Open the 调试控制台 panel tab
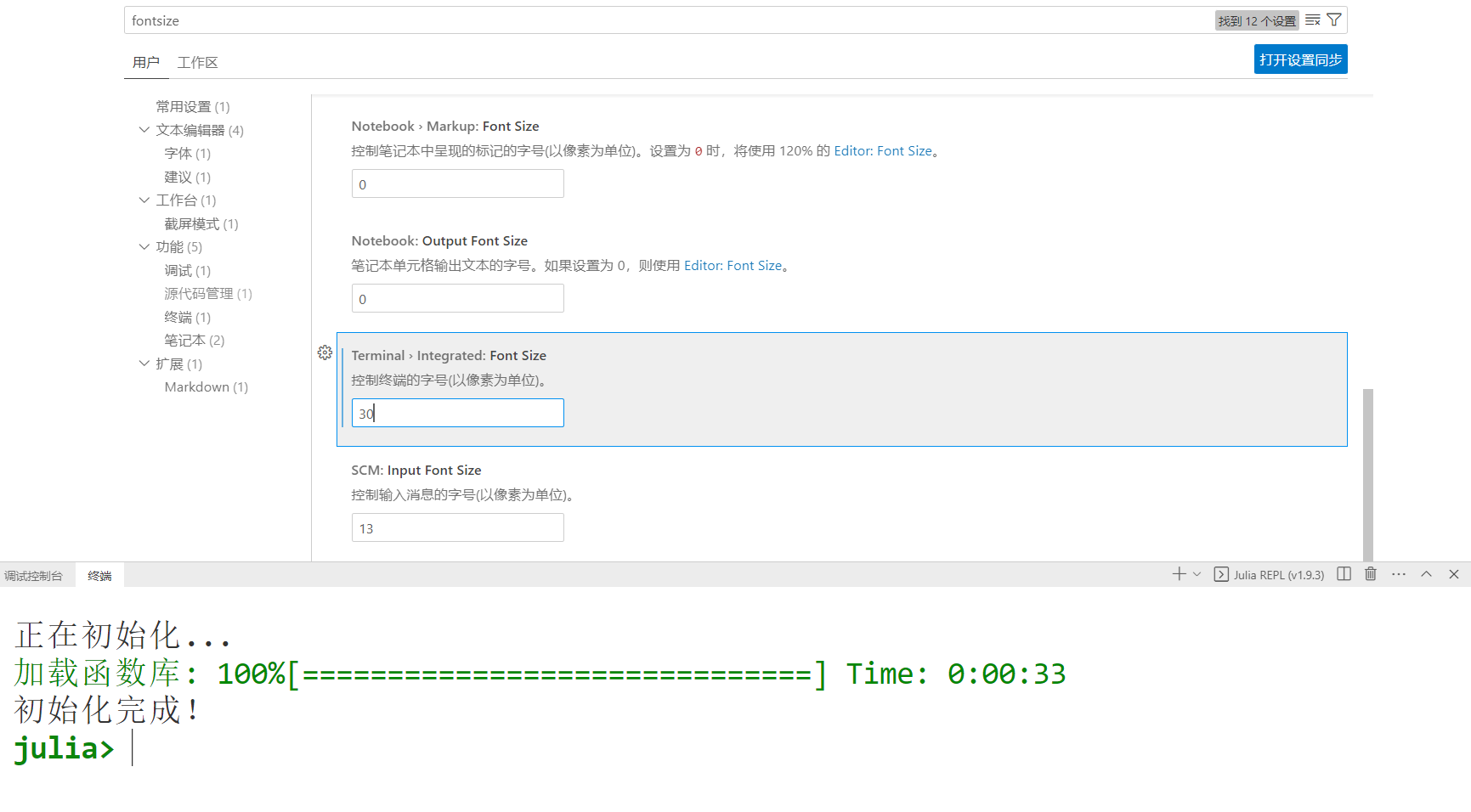The image size is (1471, 812). pos(33,576)
